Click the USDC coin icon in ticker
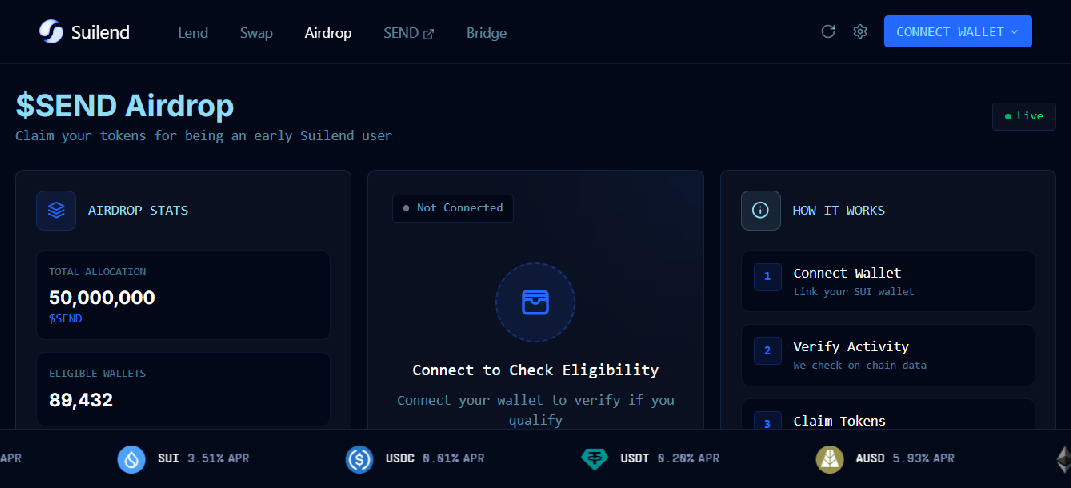The width and height of the screenshot is (1071, 488). click(359, 459)
